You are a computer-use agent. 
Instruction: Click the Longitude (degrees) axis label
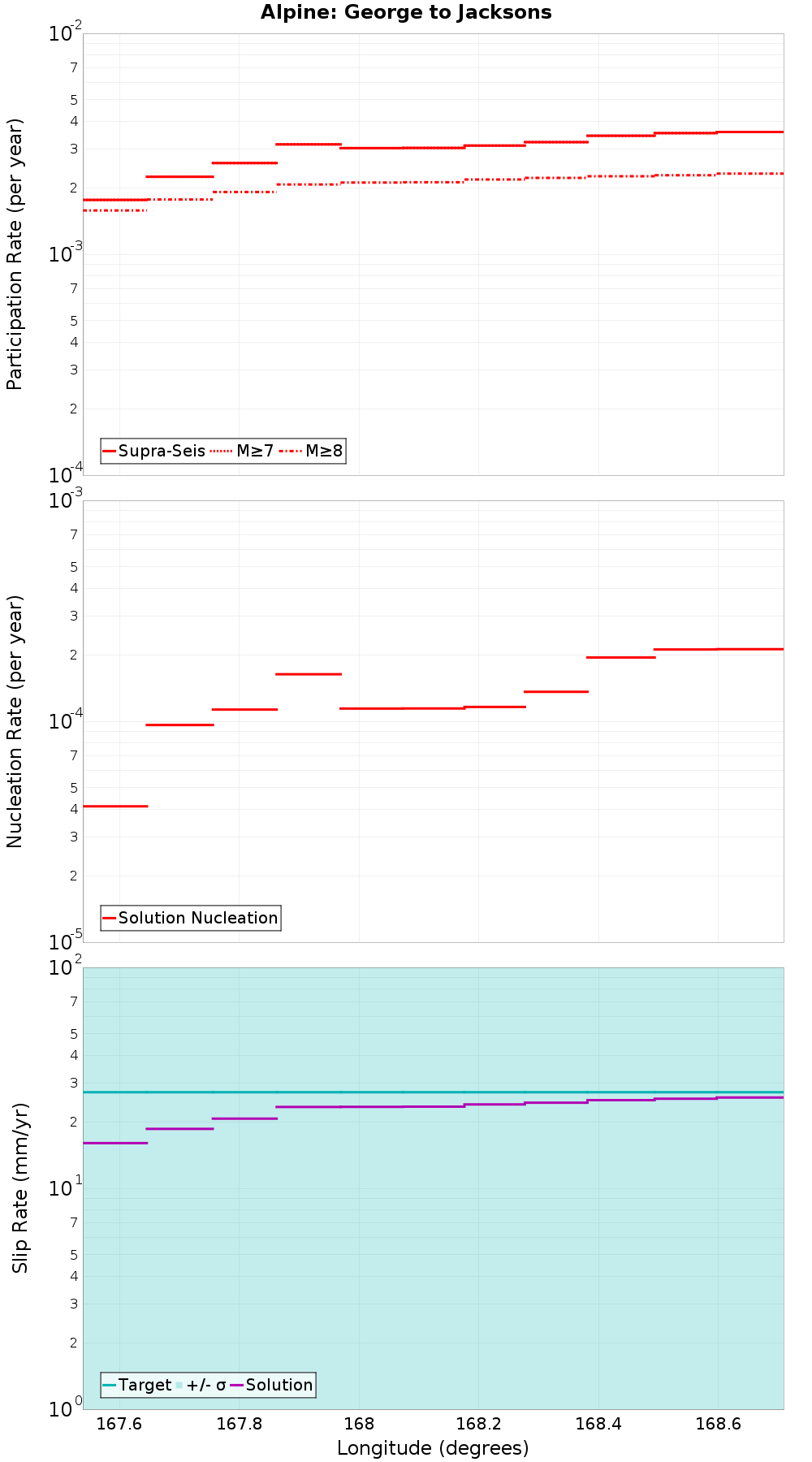433,1447
